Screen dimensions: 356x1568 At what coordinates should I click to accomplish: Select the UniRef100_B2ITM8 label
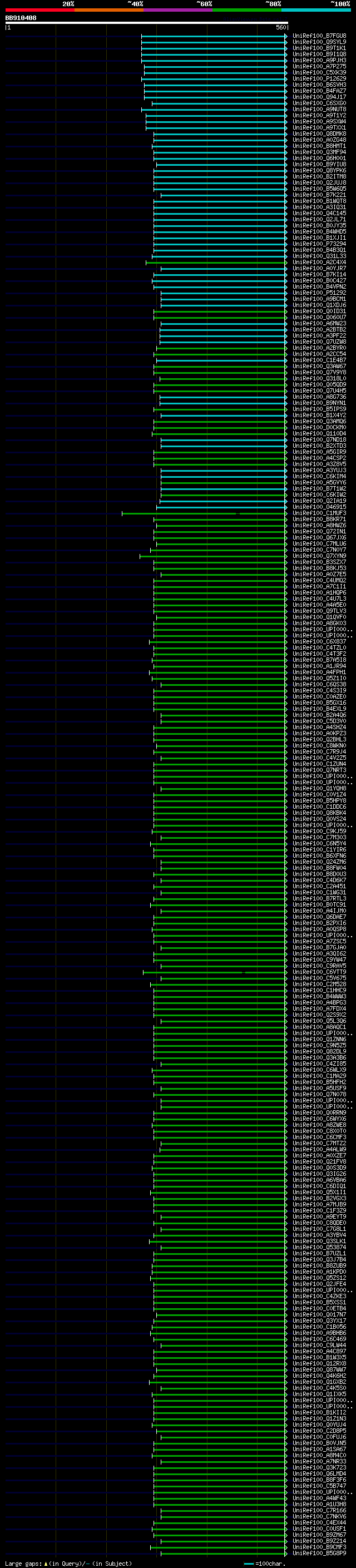(319, 176)
